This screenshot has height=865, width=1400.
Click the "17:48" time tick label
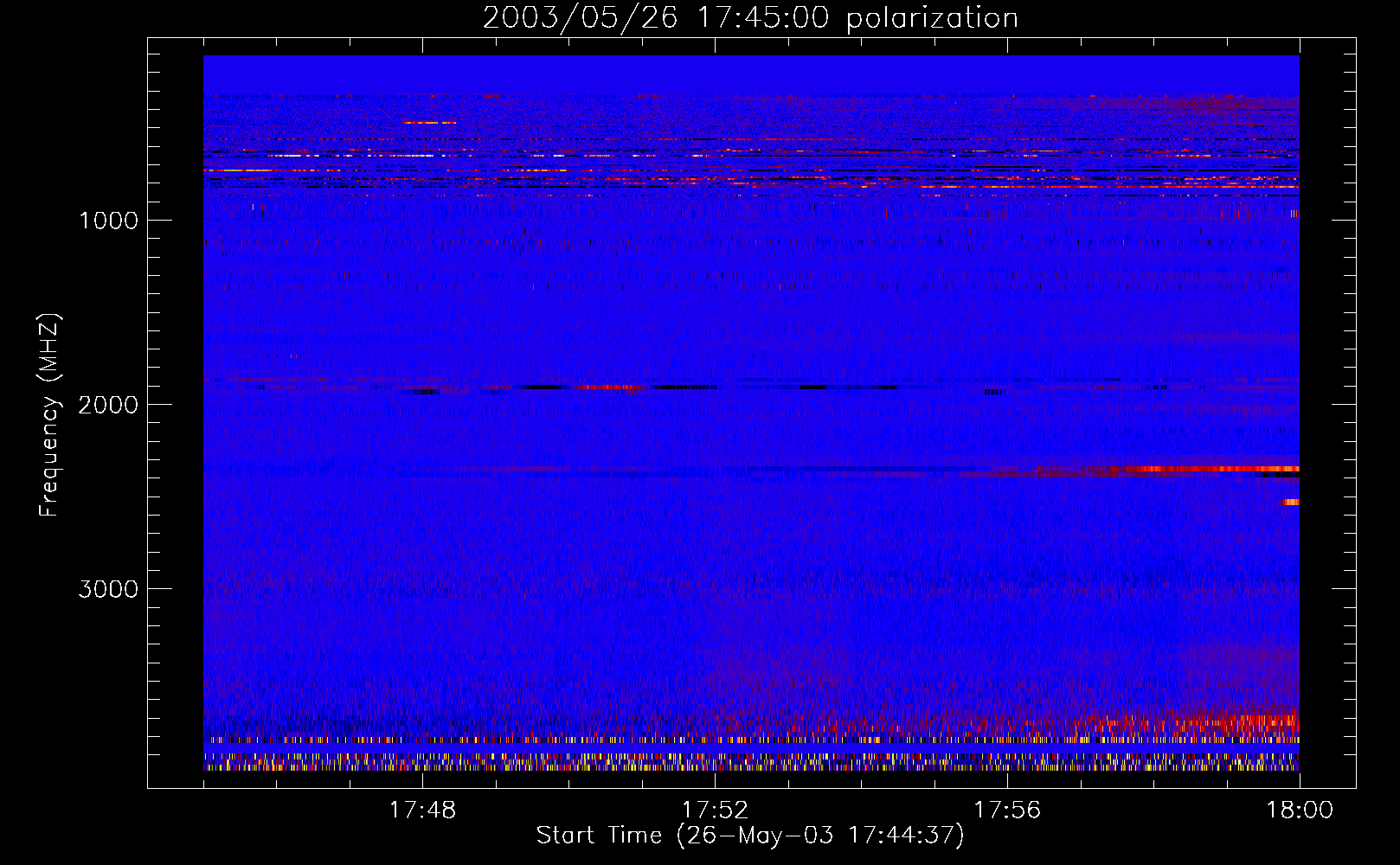coord(422,811)
